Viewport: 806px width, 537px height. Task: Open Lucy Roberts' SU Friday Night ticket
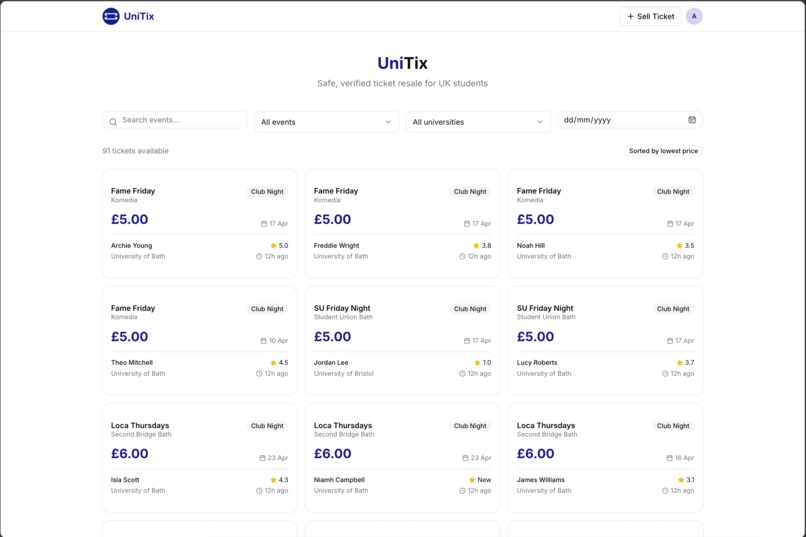(606, 341)
